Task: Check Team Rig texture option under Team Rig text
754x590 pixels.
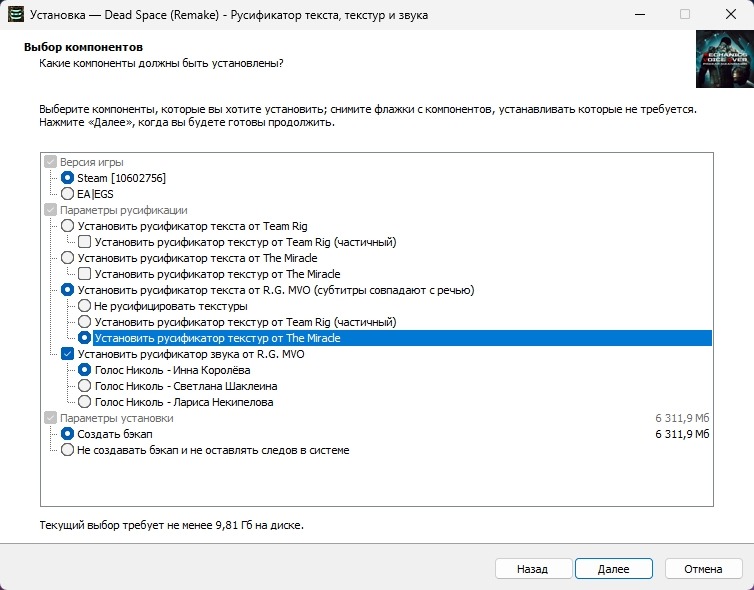Action: pyautogui.click(x=85, y=241)
